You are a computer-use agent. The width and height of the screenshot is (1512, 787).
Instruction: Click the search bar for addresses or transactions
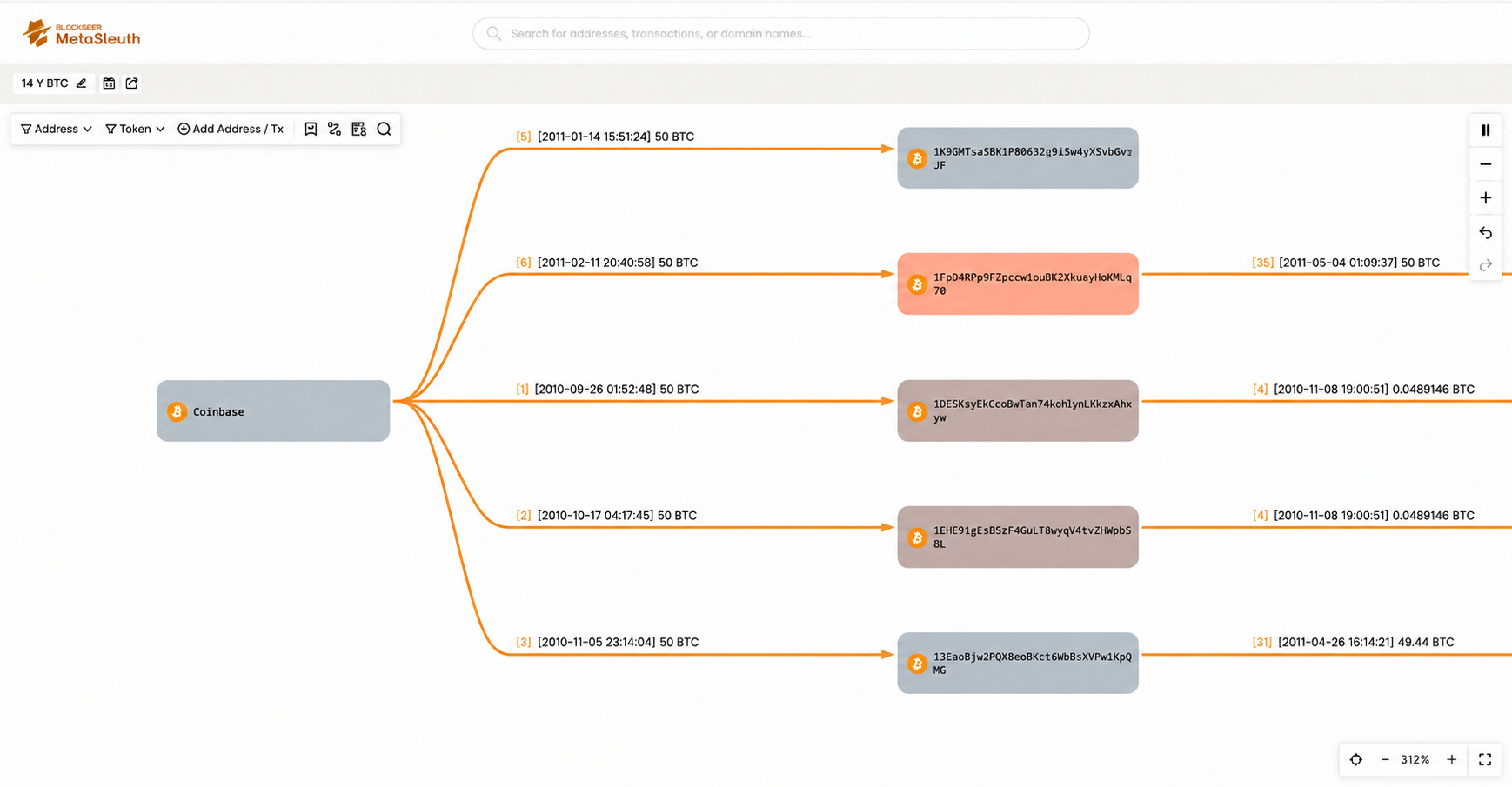[x=780, y=33]
